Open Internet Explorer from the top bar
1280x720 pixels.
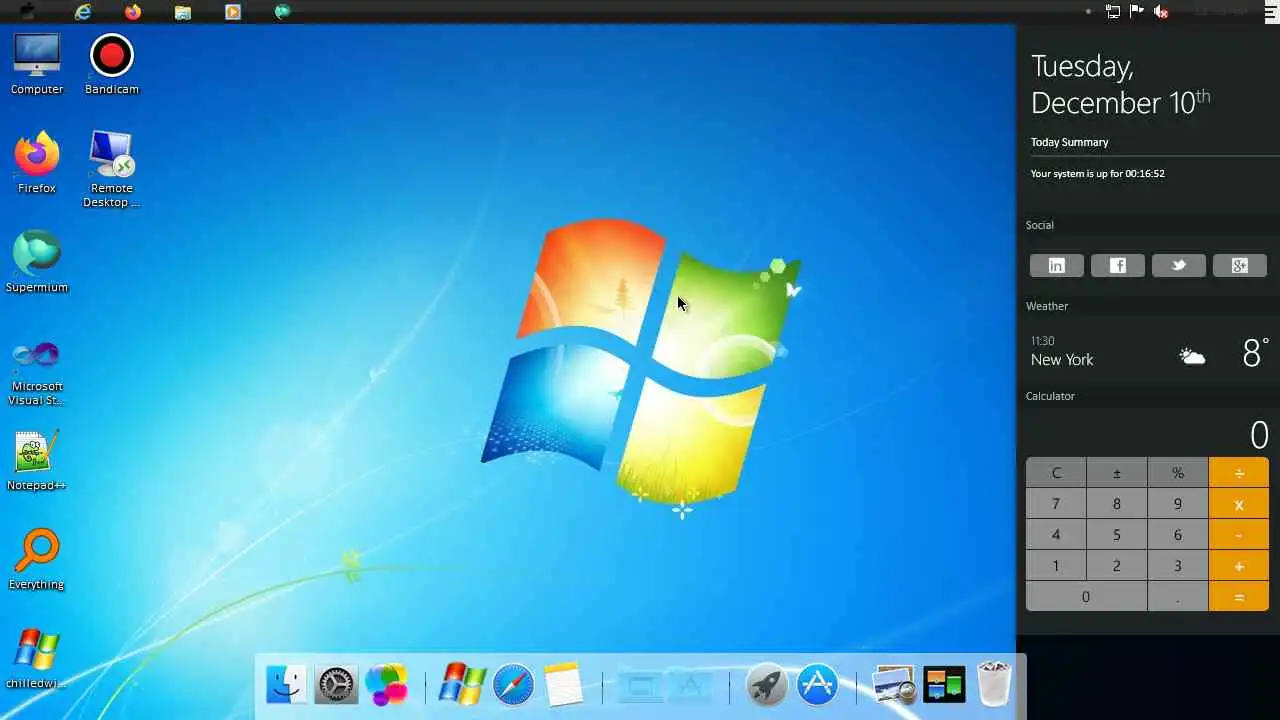[83, 12]
